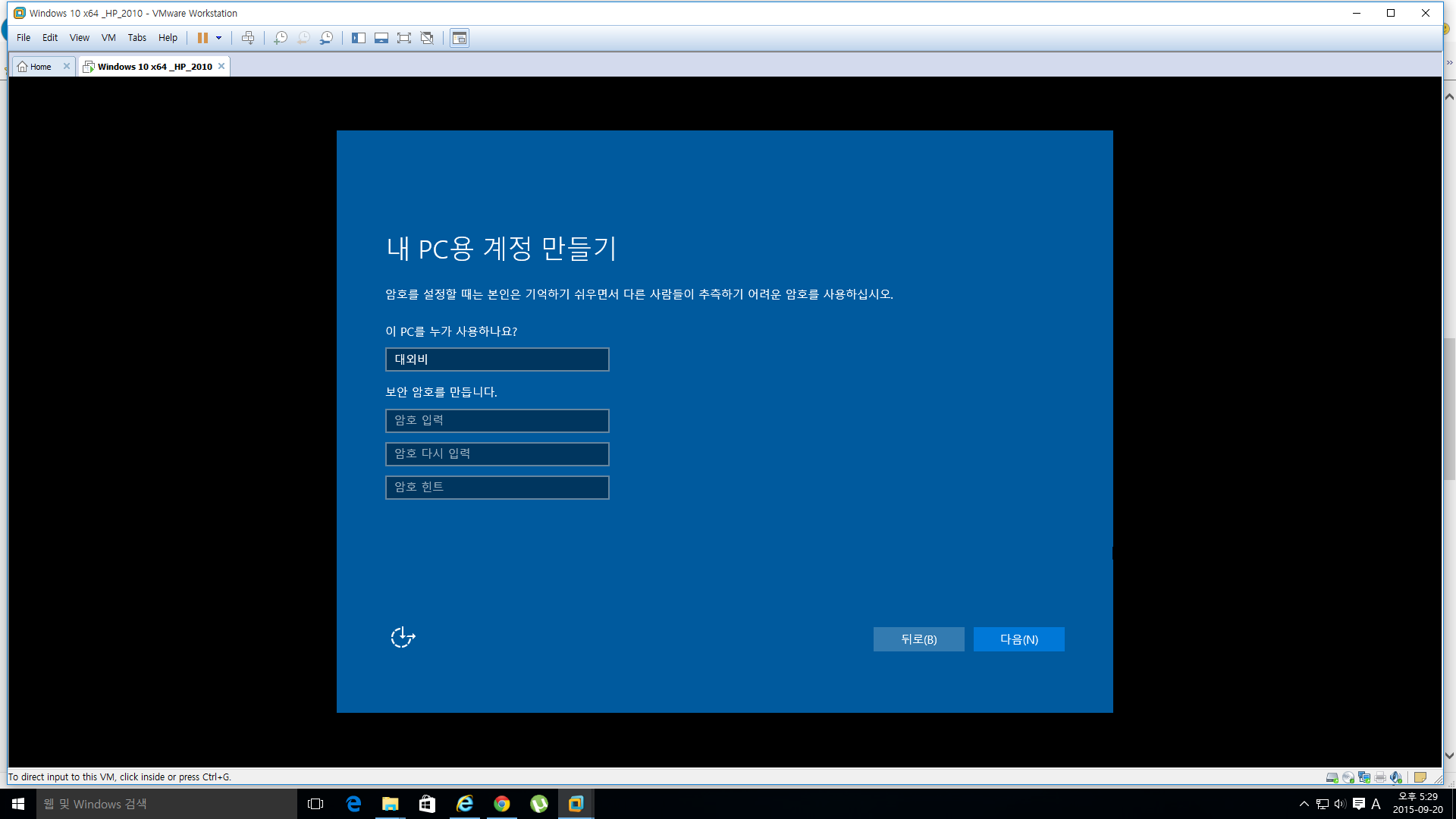Click the VMware window vertical scrollbar down arrow

click(x=1449, y=756)
